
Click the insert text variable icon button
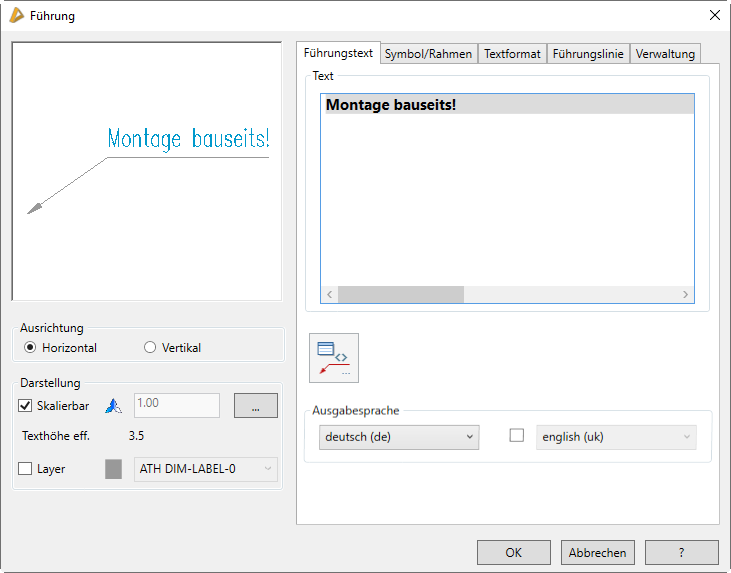(334, 358)
